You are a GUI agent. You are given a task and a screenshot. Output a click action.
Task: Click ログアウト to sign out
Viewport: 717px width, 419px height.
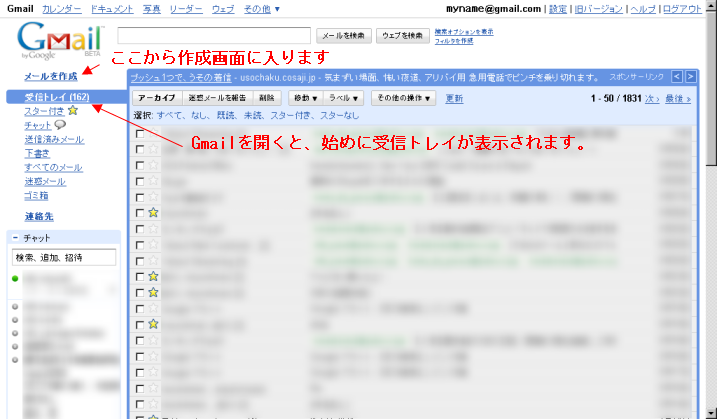point(682,9)
